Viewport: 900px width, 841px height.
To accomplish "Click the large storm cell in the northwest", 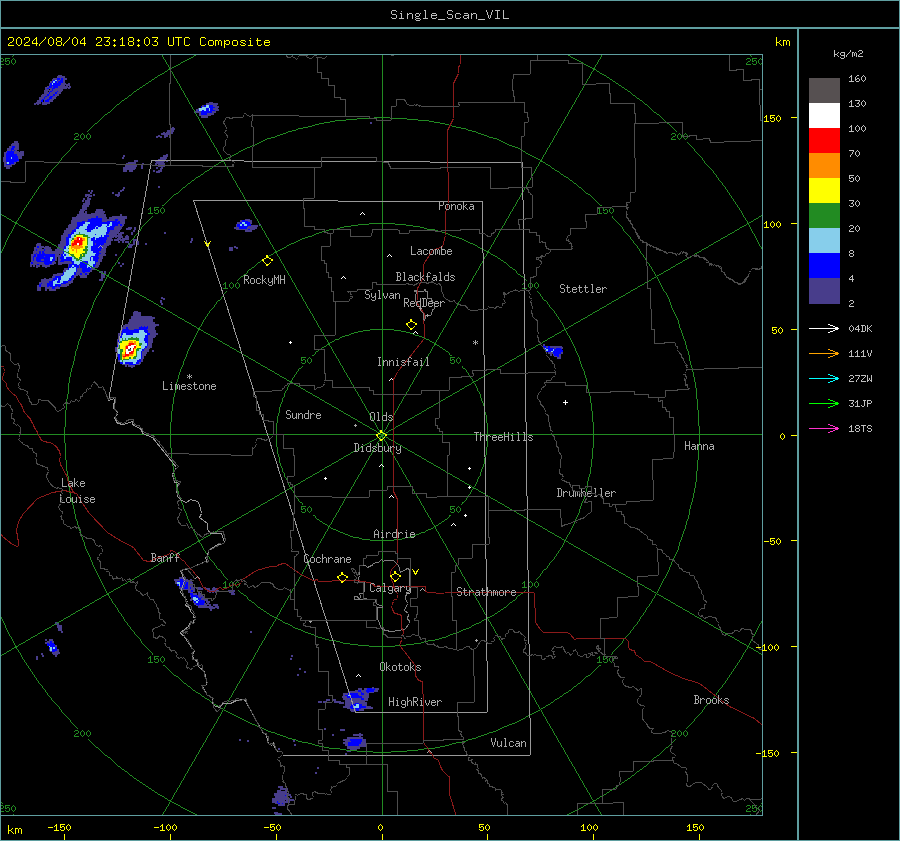I will (77, 248).
